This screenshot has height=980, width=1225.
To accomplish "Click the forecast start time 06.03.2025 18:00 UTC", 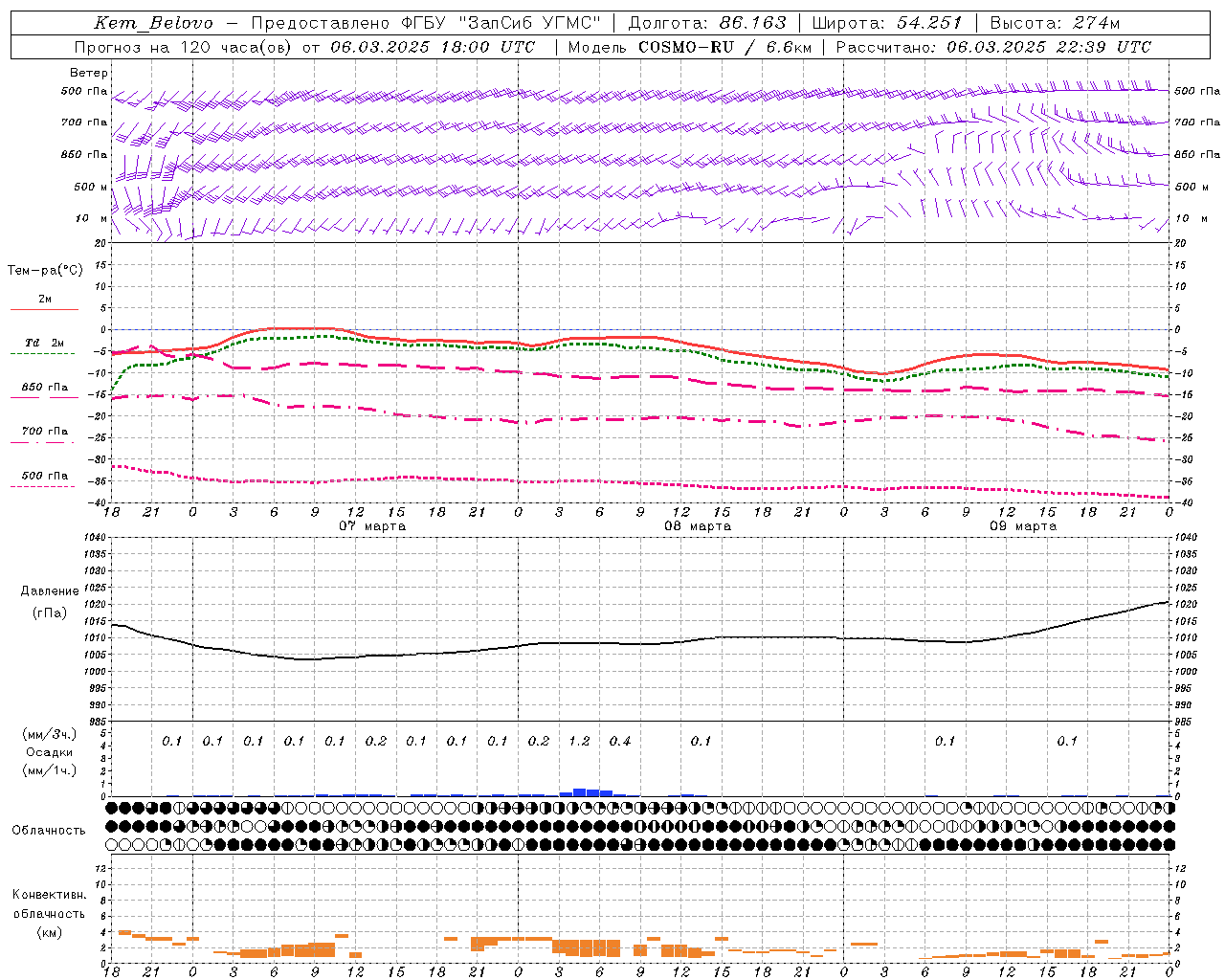I will (x=434, y=47).
